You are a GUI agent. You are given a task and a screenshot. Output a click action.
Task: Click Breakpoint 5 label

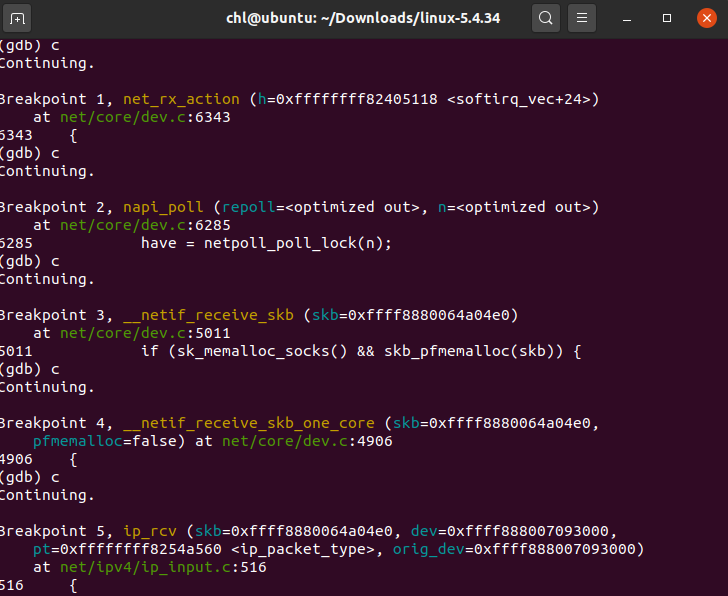point(52,531)
